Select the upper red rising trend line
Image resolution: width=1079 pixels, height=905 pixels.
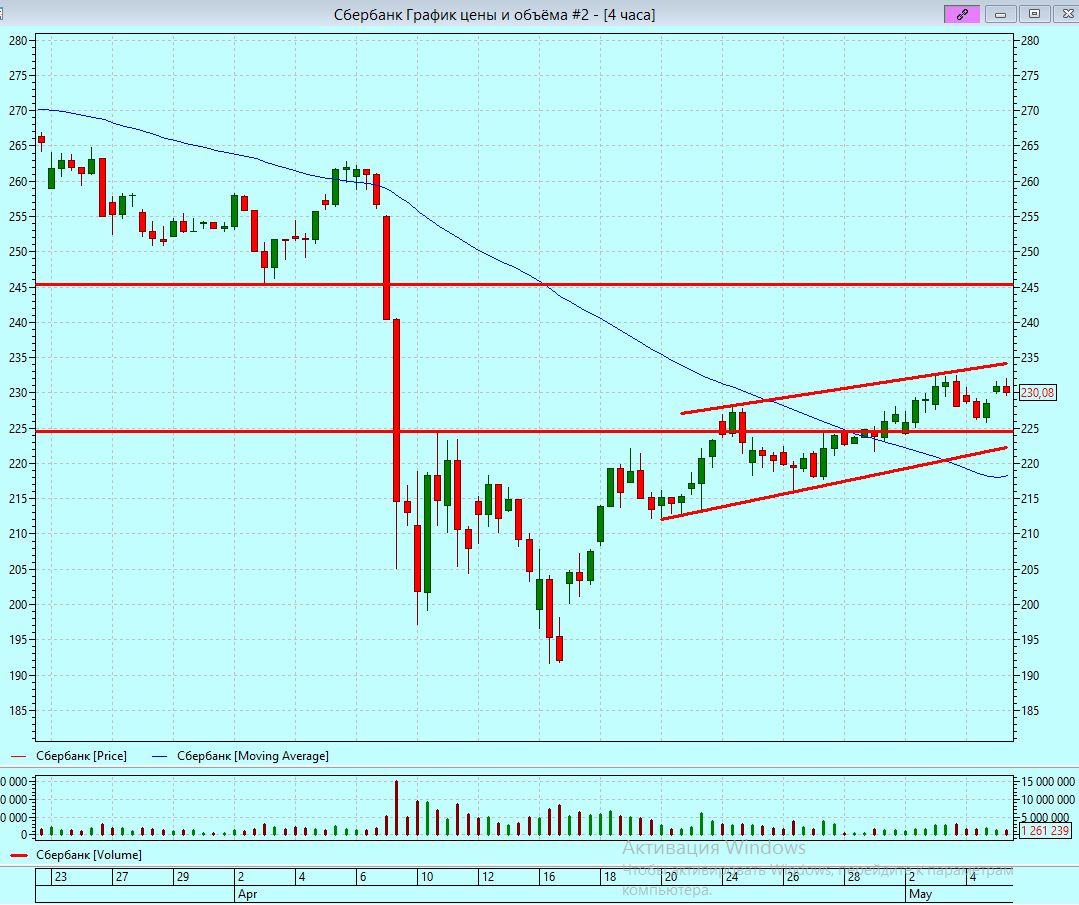pyautogui.click(x=844, y=388)
